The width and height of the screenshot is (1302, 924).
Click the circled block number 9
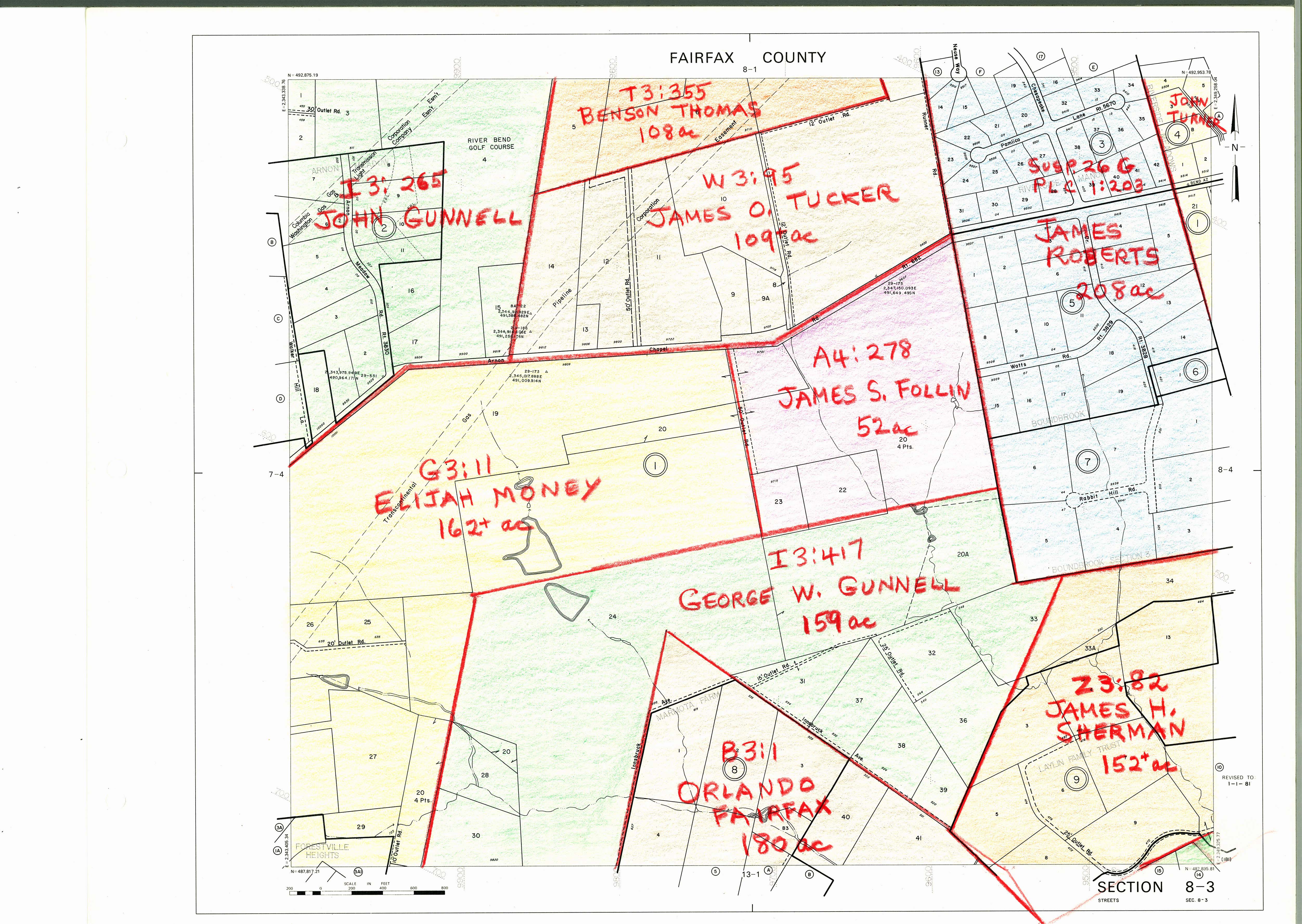[1076, 779]
